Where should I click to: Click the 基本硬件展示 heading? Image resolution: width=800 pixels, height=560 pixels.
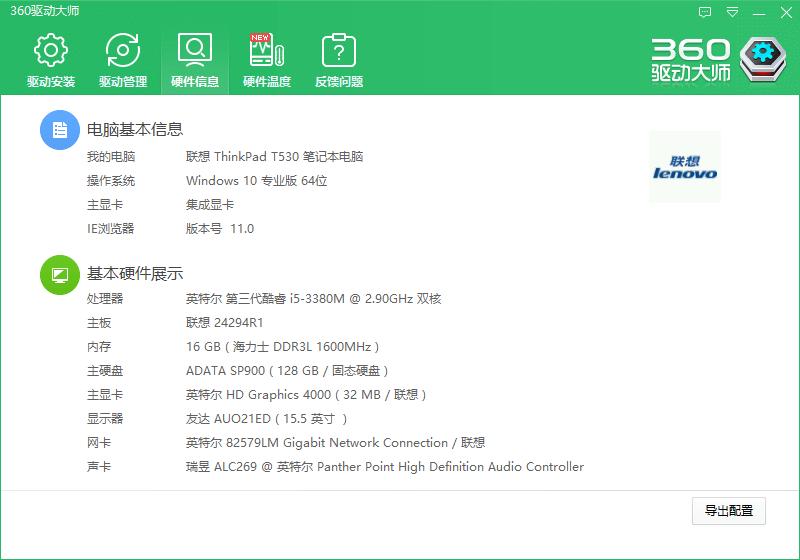click(x=135, y=274)
